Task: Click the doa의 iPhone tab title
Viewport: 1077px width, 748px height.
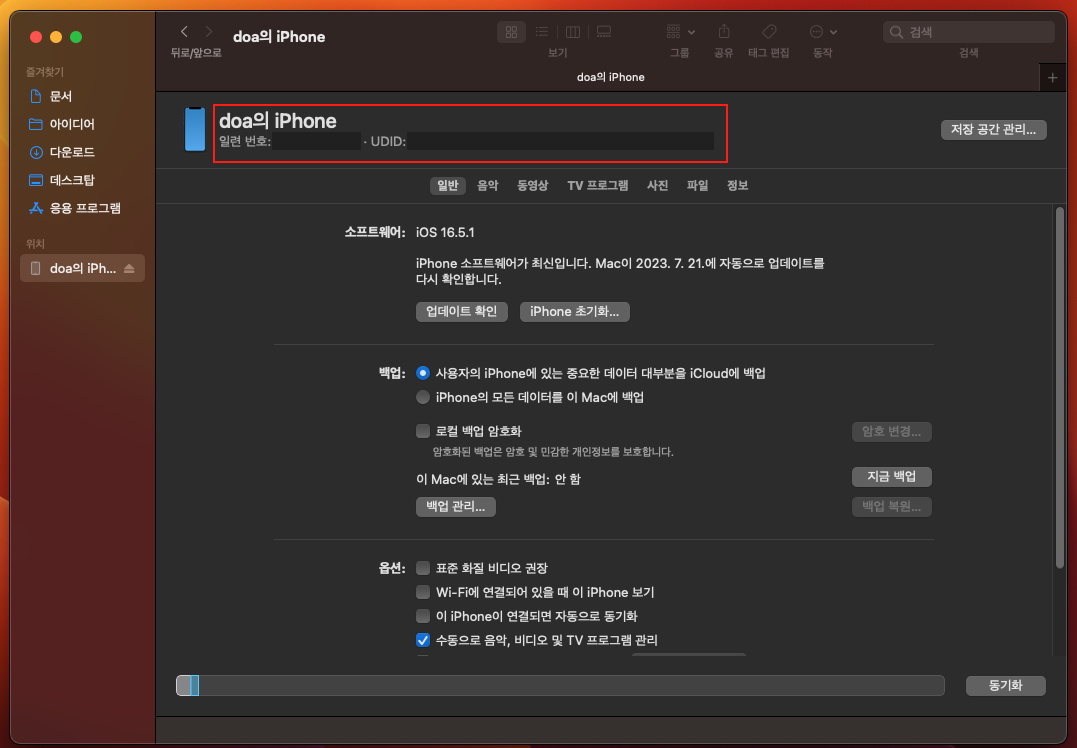Action: (x=611, y=78)
